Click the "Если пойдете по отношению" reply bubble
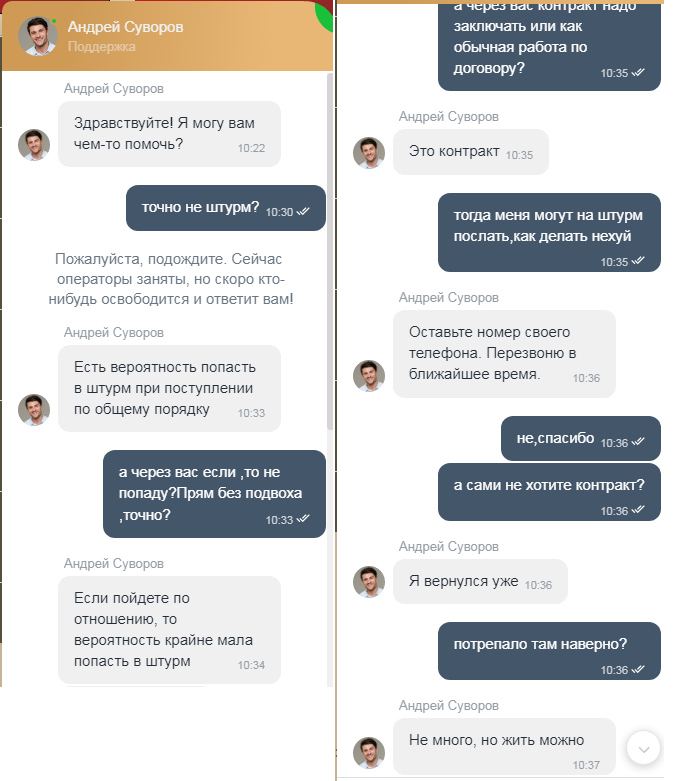The image size is (675, 781). coord(168,629)
